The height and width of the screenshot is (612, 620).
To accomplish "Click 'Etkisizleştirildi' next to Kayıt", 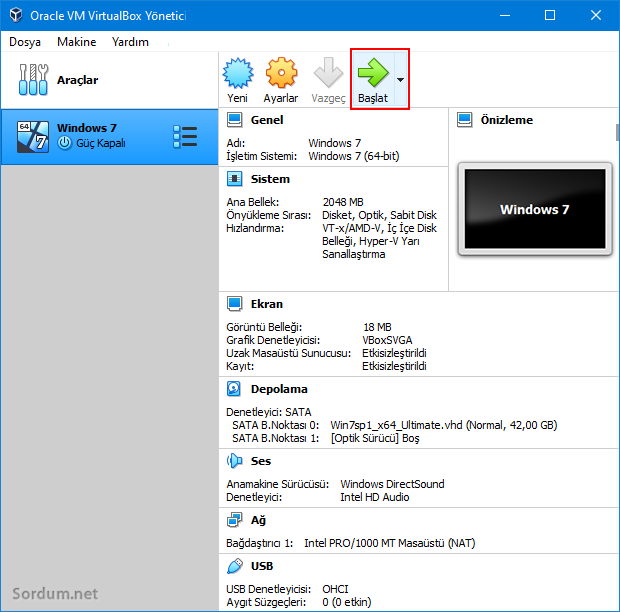I will coord(394,366).
